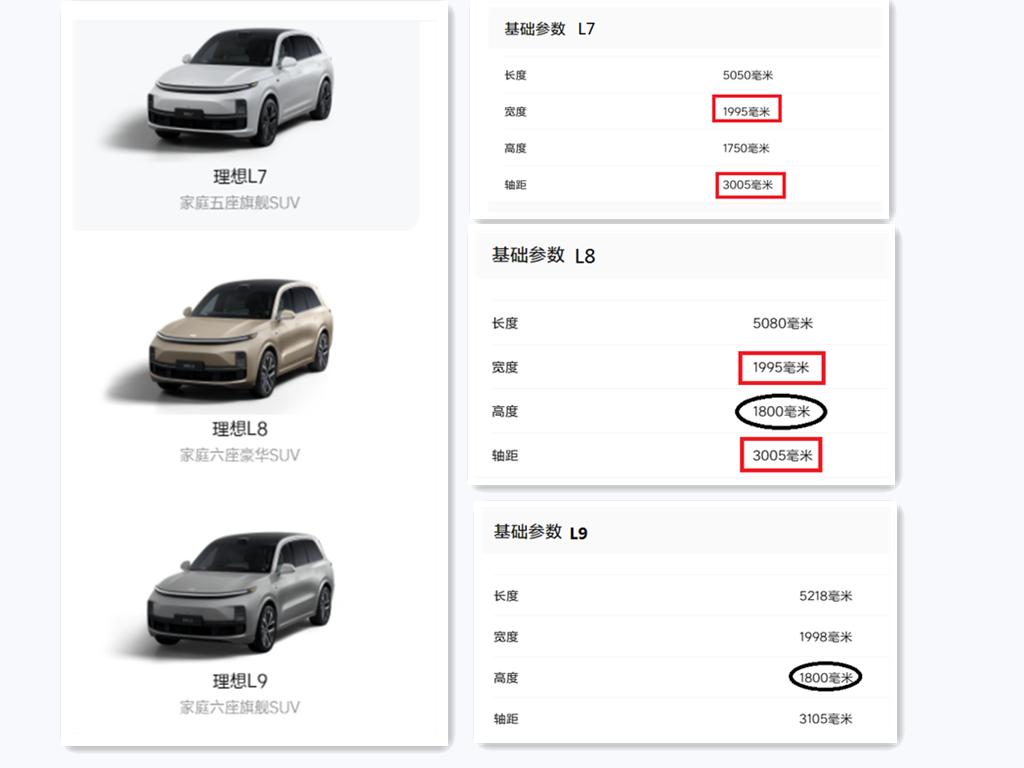Open the 理想L7 model name link

[x=240, y=176]
